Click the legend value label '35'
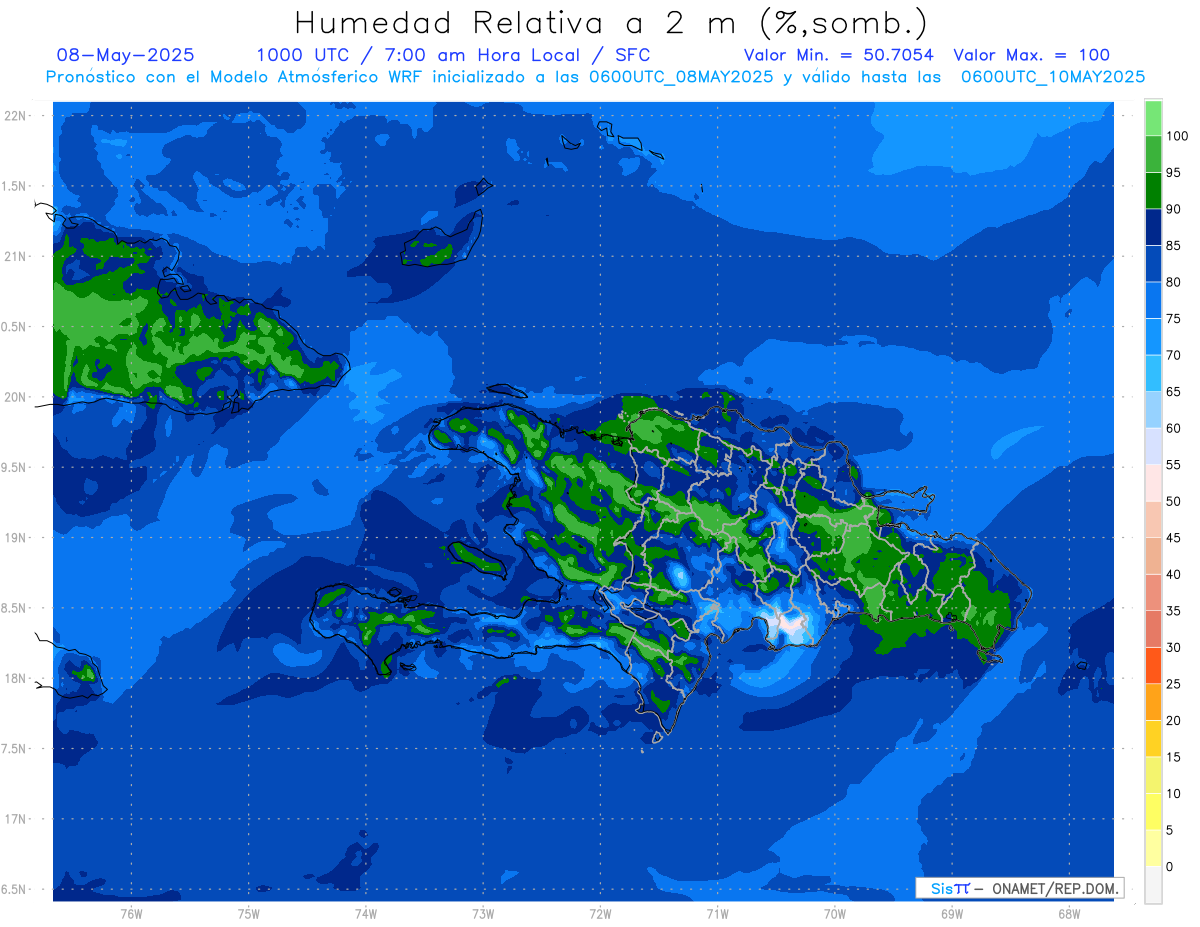 click(x=1173, y=611)
